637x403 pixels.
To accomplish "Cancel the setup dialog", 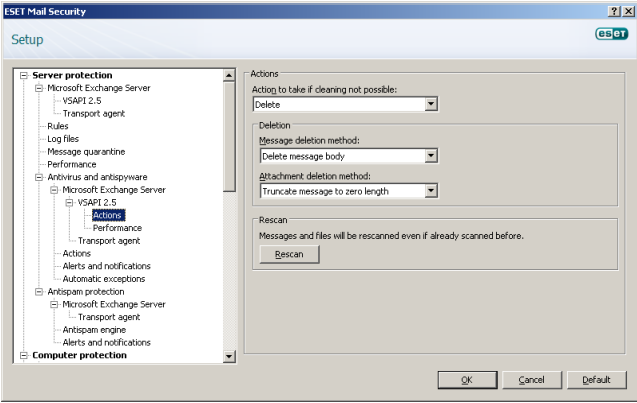I will (x=532, y=380).
